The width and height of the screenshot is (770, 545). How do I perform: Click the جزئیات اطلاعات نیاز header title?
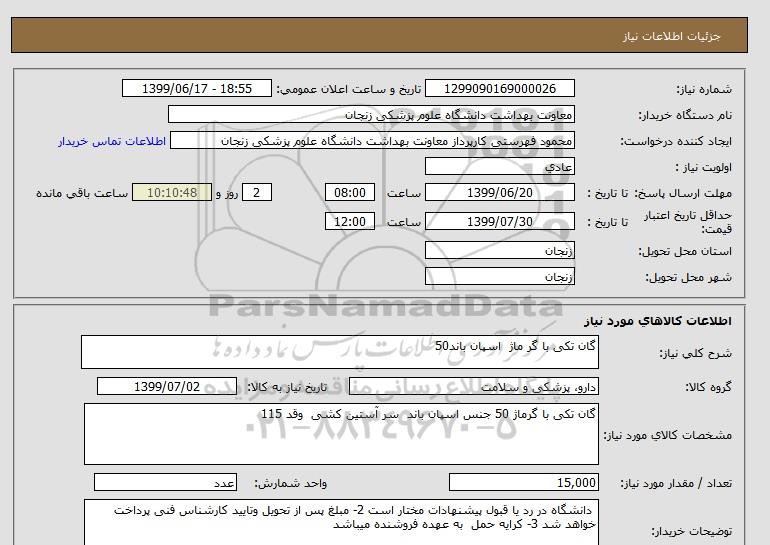coord(671,37)
